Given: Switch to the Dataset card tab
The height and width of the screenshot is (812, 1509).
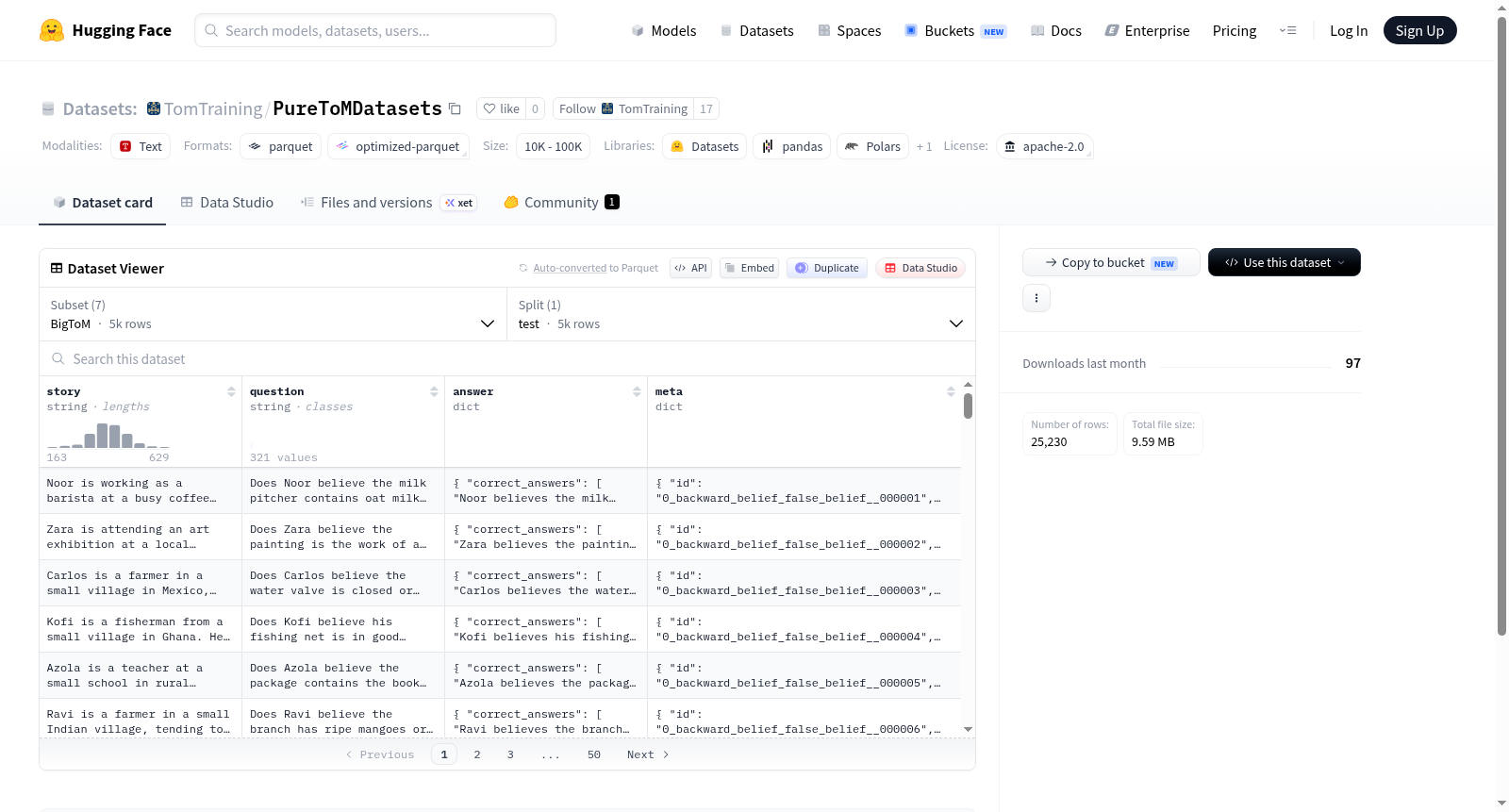Looking at the screenshot, I should pyautogui.click(x=102, y=203).
